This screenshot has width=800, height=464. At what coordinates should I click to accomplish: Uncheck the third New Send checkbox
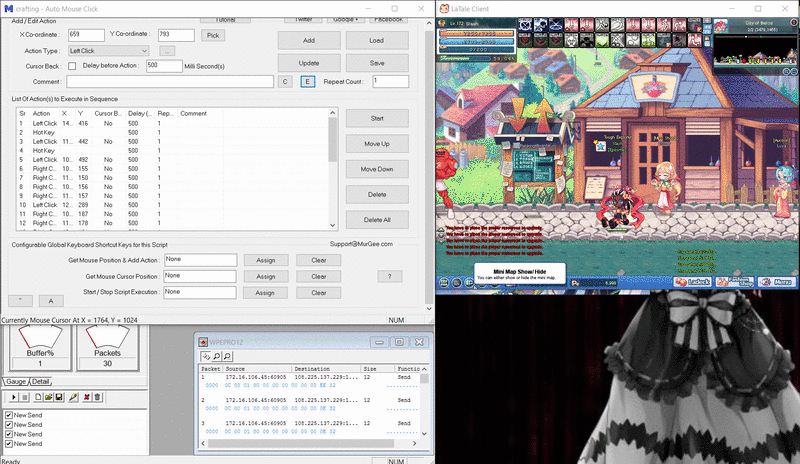coord(9,434)
